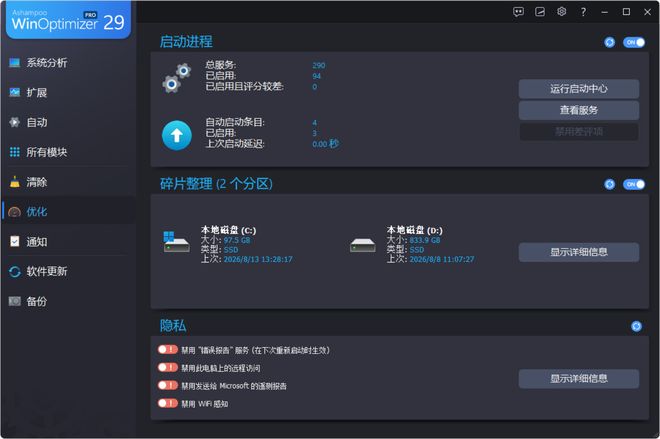
Task: Click the 所有模块 grid icon
Action: click(x=15, y=152)
